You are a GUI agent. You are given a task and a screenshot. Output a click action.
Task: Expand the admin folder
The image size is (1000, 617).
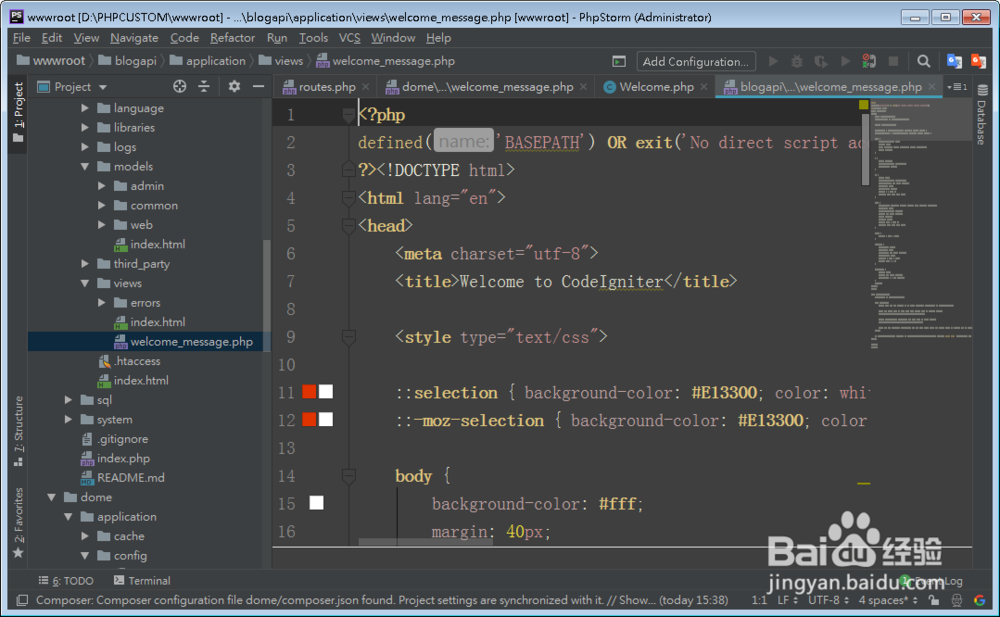click(x=101, y=186)
